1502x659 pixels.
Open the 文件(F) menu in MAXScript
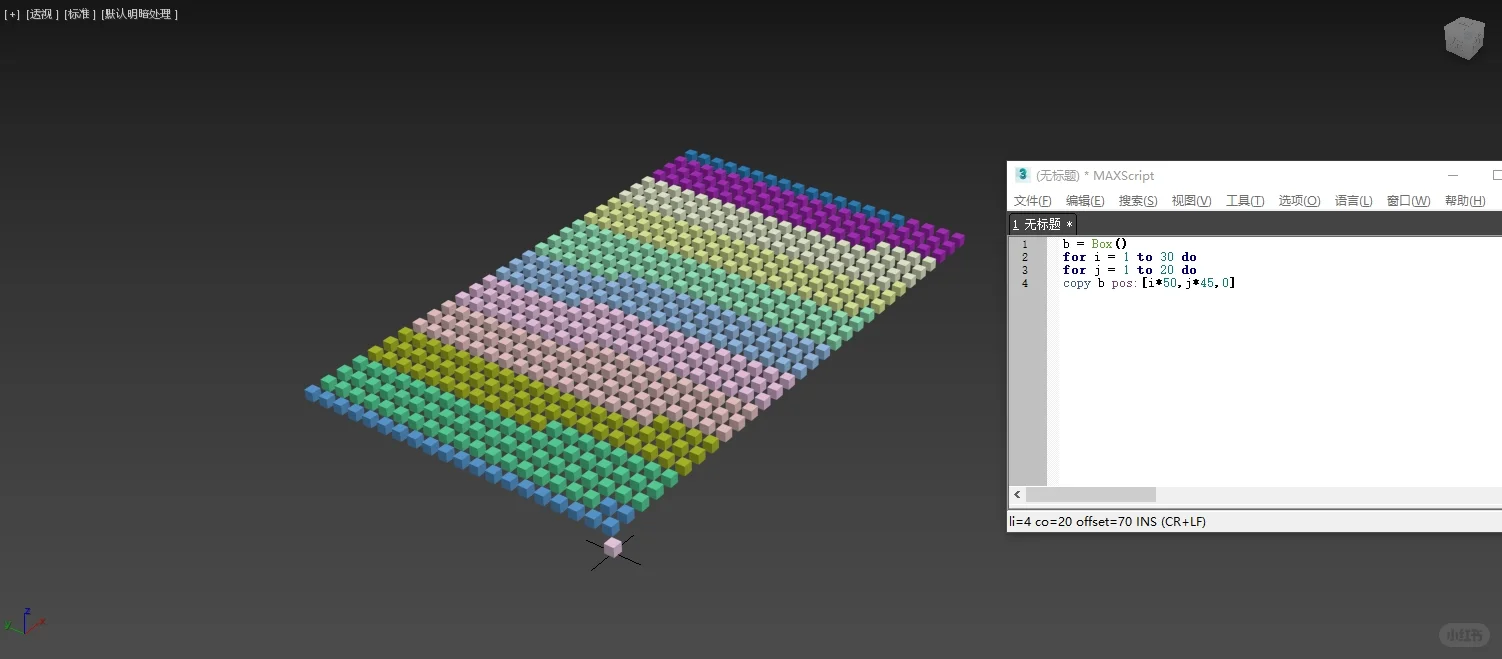click(x=1032, y=200)
